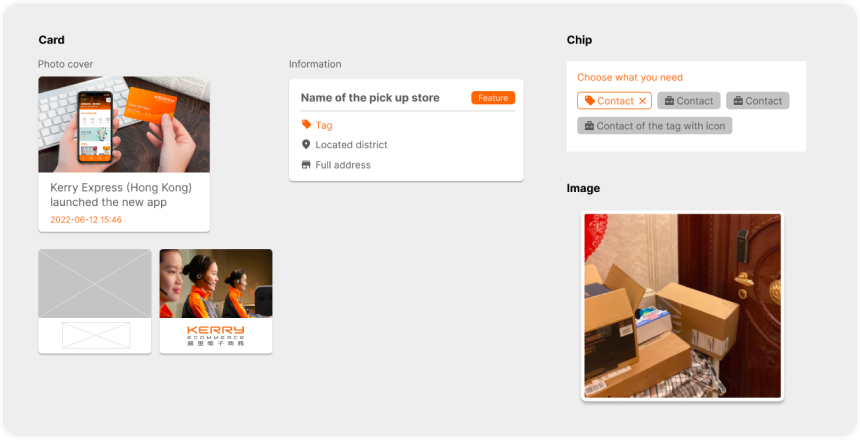Screen dimensions: 860x440
Task: Click the location pin icon beside Located district
Action: click(x=306, y=144)
